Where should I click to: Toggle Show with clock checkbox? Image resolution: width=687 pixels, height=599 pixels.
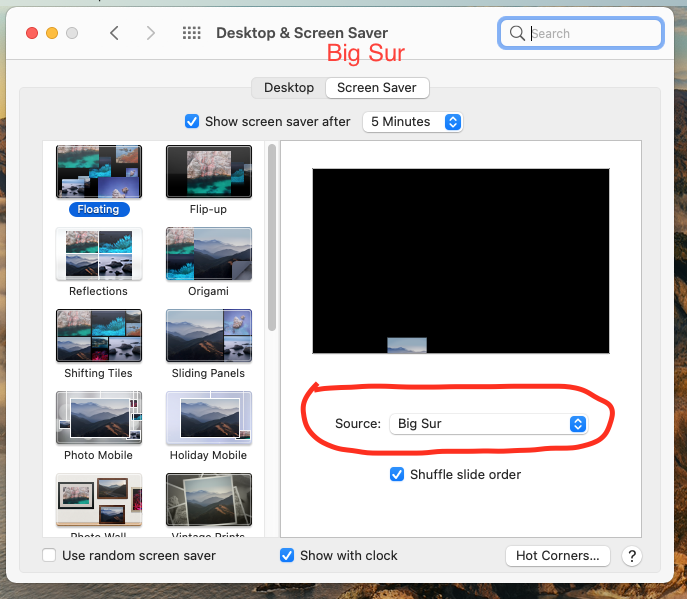[x=287, y=555]
